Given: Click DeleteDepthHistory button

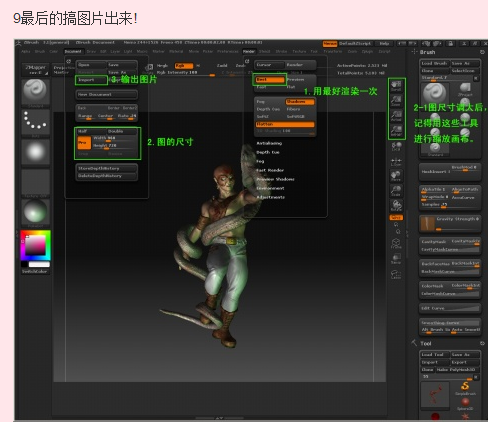Looking at the screenshot, I should point(107,176).
